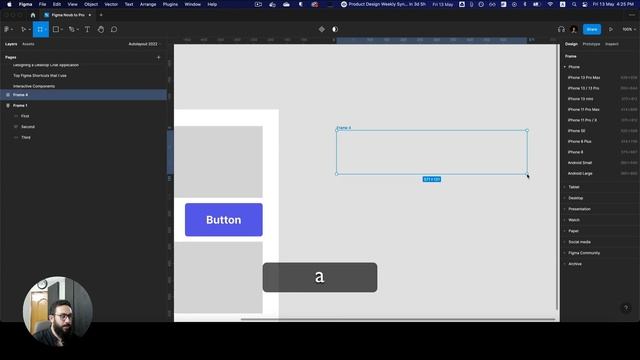
Task: Select the Comment tool
Action: [x=114, y=29]
